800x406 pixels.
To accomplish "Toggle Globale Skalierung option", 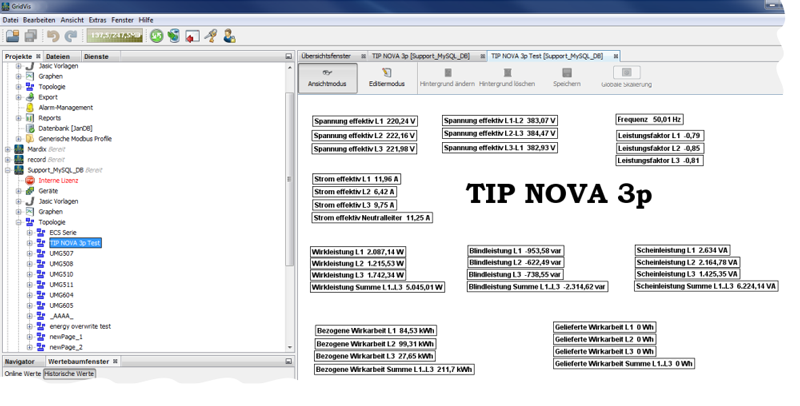I will coord(626,78).
